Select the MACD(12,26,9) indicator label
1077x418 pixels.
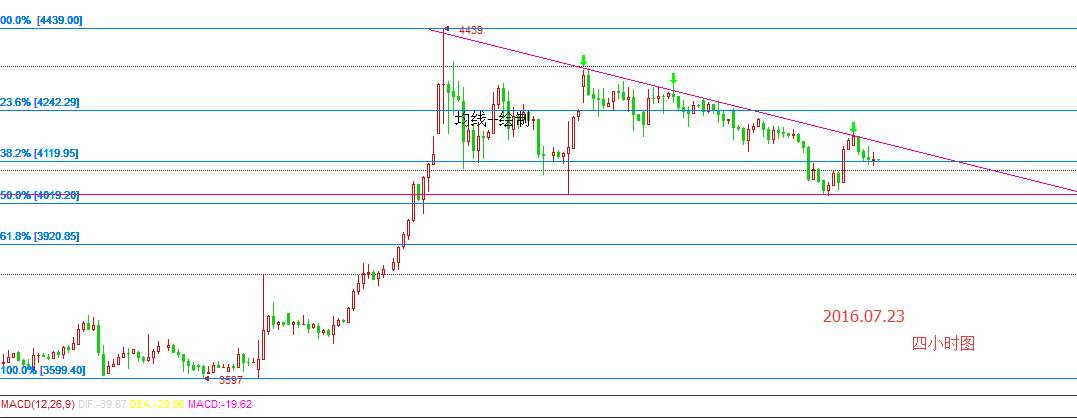tap(42, 404)
